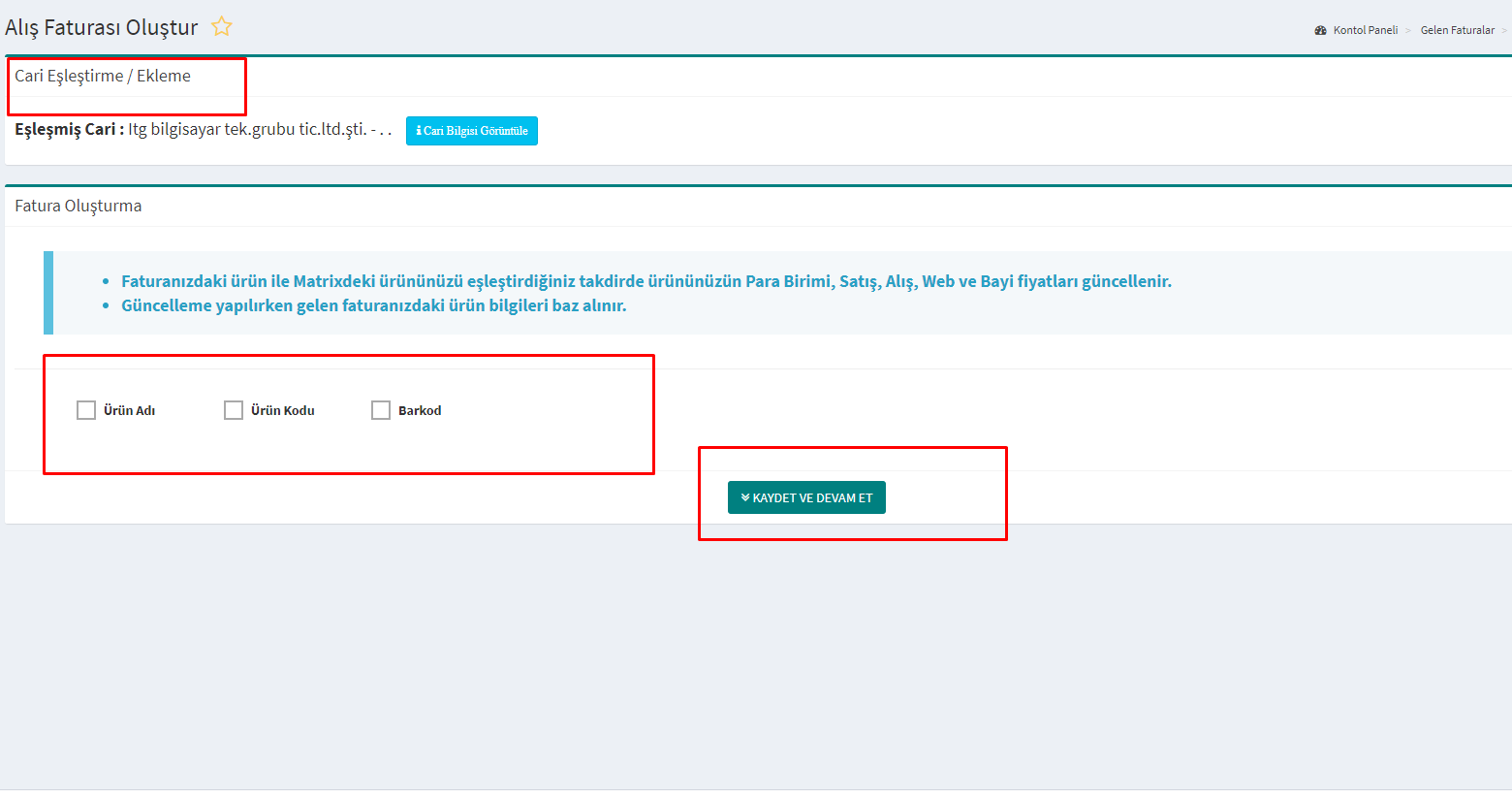Click the dashboard gauge icon in breadcrumb
Image resolution: width=1512 pixels, height=799 pixels.
pyautogui.click(x=1320, y=30)
